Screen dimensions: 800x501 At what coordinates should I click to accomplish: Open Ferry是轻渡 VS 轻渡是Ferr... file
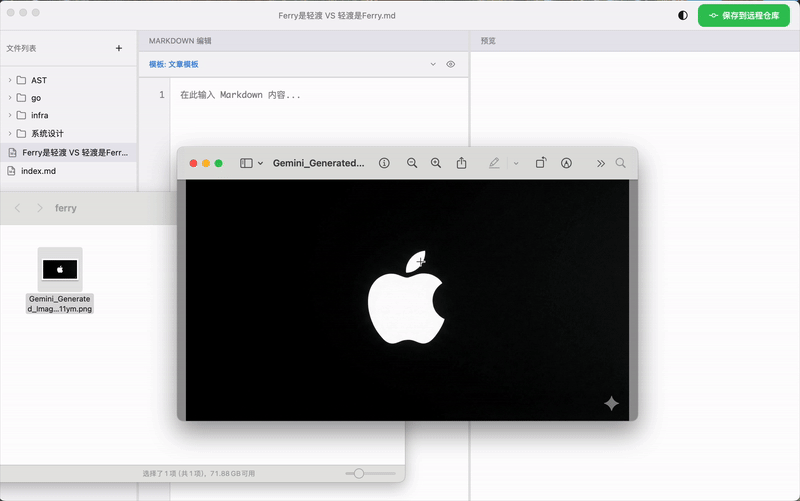coord(68,153)
